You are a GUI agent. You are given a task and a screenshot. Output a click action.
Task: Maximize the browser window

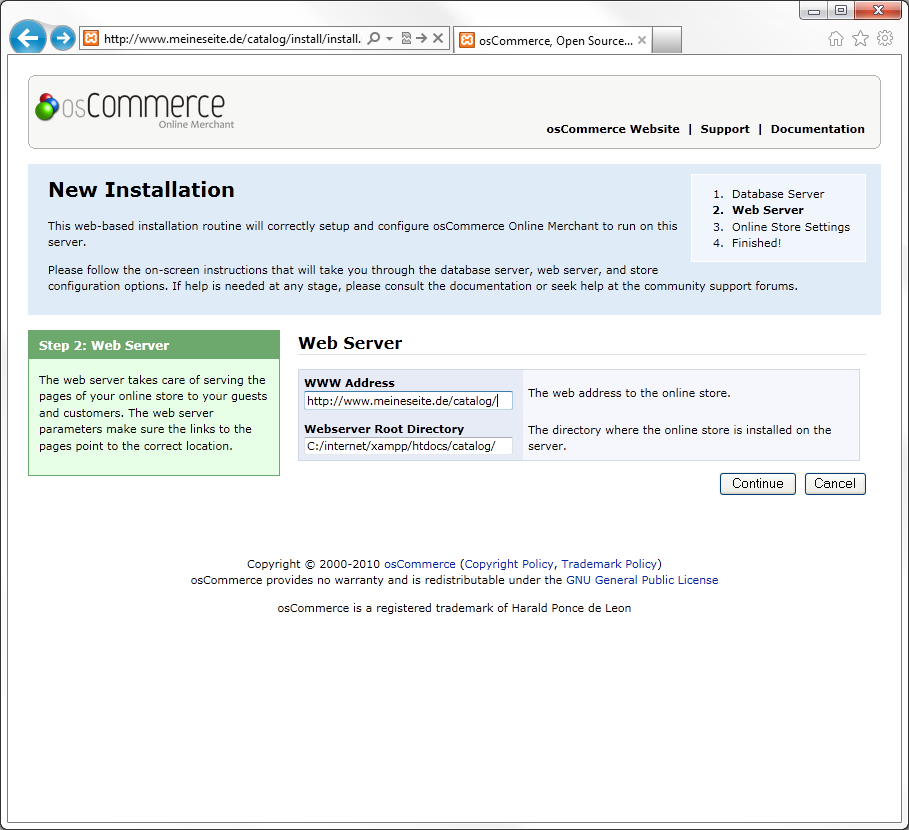[x=841, y=10]
